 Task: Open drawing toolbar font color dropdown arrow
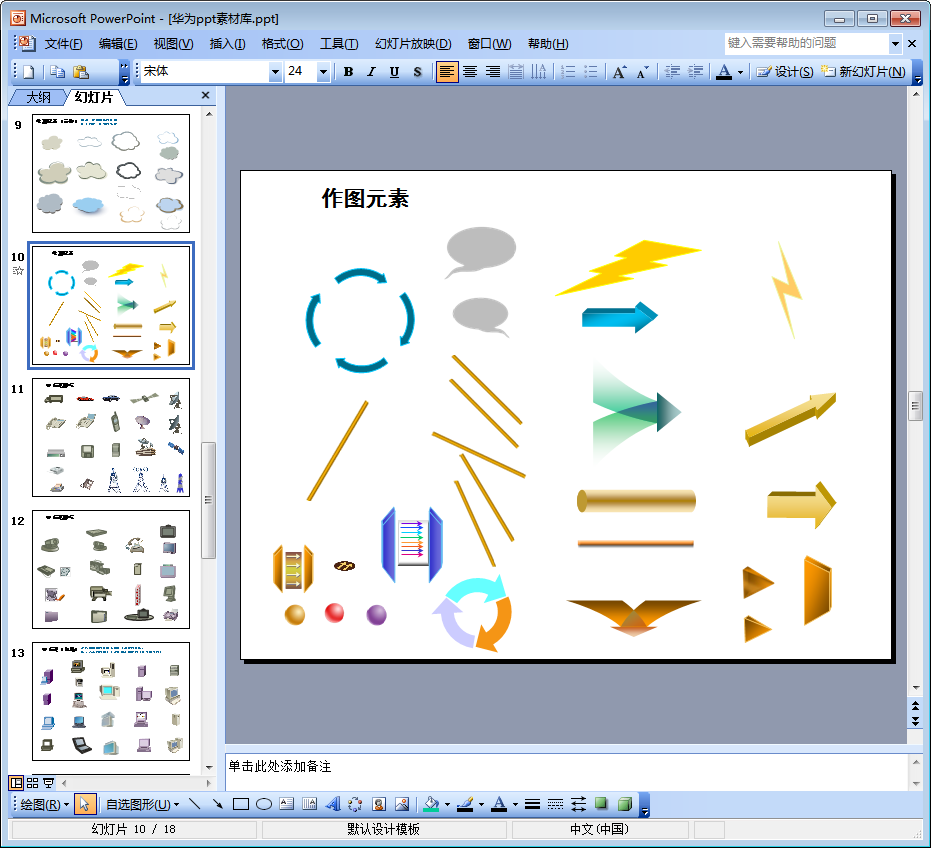pyautogui.click(x=515, y=805)
